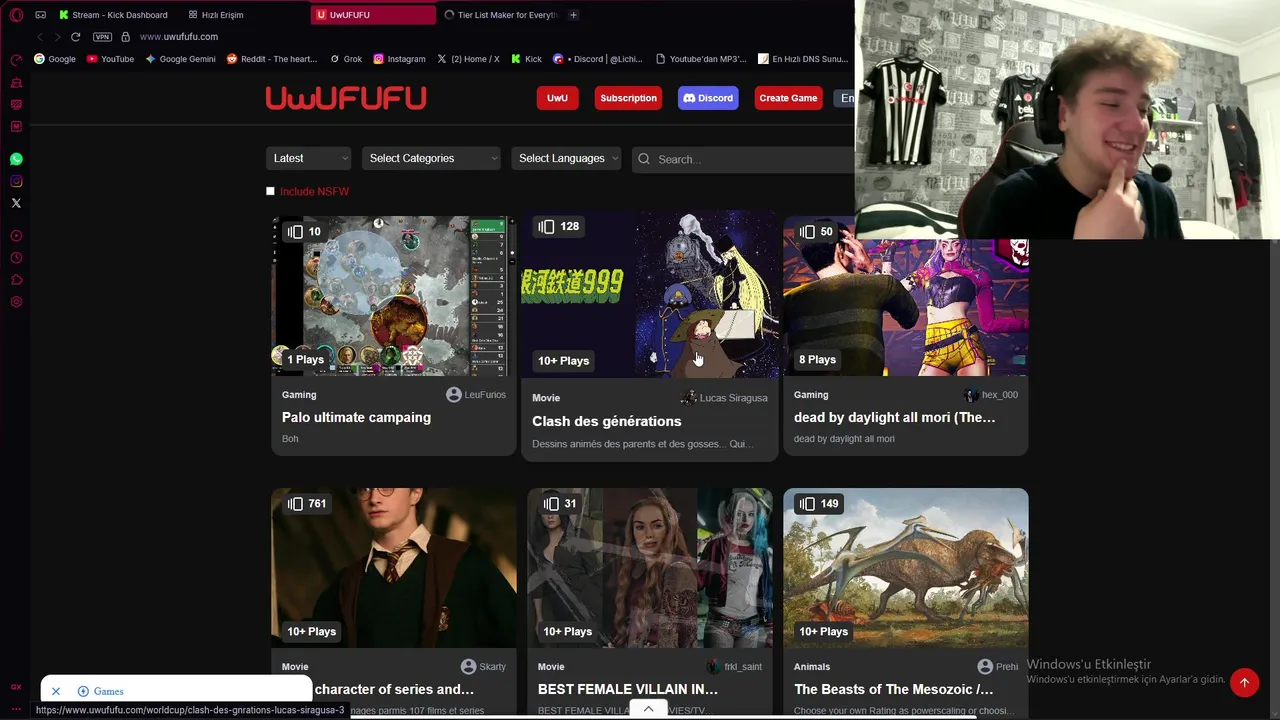The height and width of the screenshot is (720, 1280).
Task: Open BEST FEMALE VILLAIN thumbnail
Action: click(650, 568)
